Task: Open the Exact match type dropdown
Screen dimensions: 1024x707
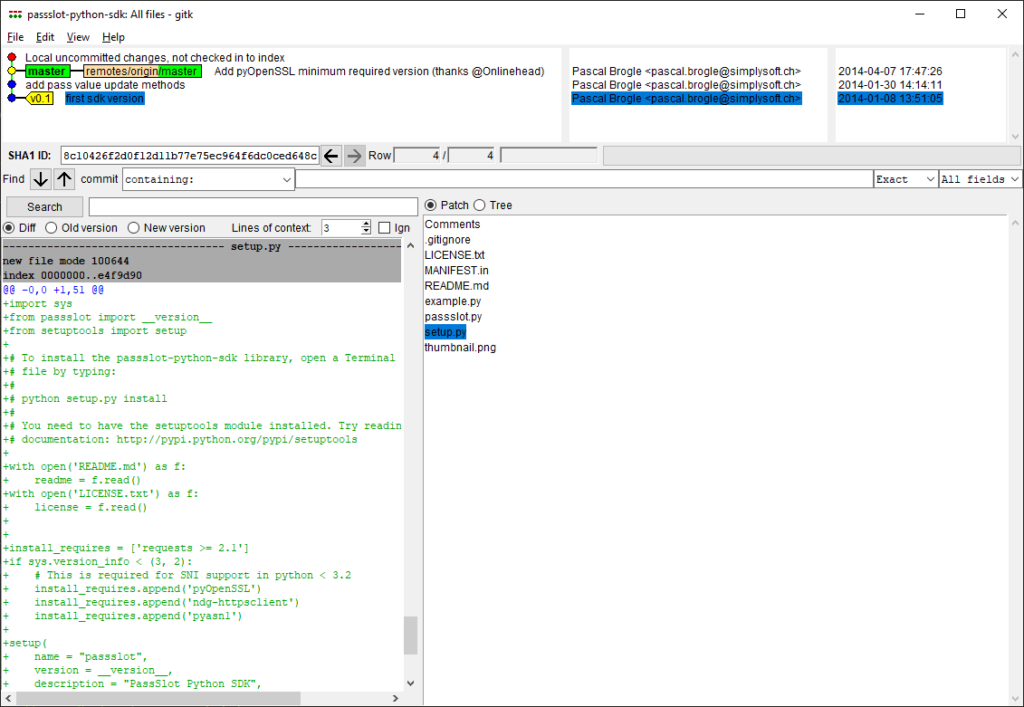Action: [x=930, y=180]
